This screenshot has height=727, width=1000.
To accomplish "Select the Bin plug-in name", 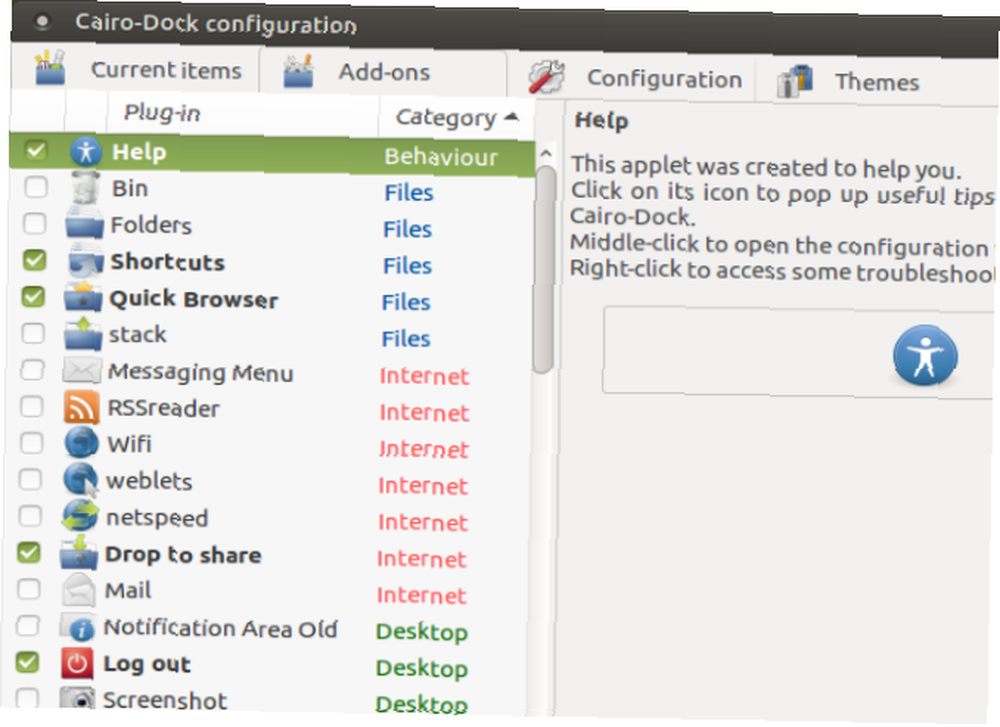I will [130, 189].
